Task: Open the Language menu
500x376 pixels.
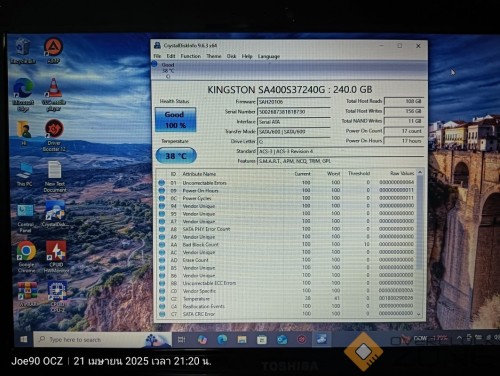Action: click(269, 56)
